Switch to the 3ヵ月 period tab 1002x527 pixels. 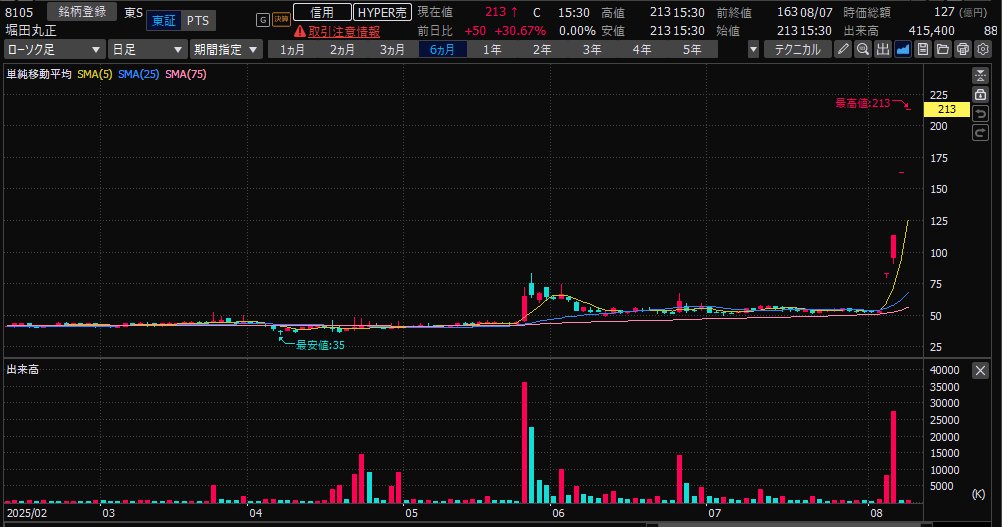coord(392,49)
